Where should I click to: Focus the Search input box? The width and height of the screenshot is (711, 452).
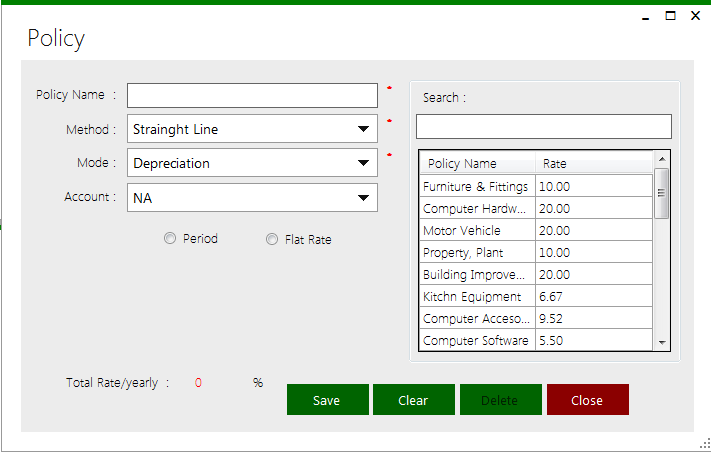543,127
